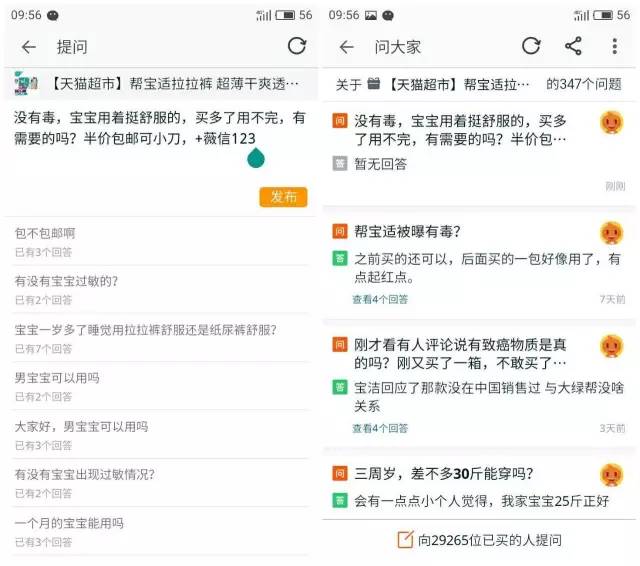Tap avatar beside the 三周岁 question
Image resolution: width=640 pixels, height=566 pixels.
pos(611,475)
